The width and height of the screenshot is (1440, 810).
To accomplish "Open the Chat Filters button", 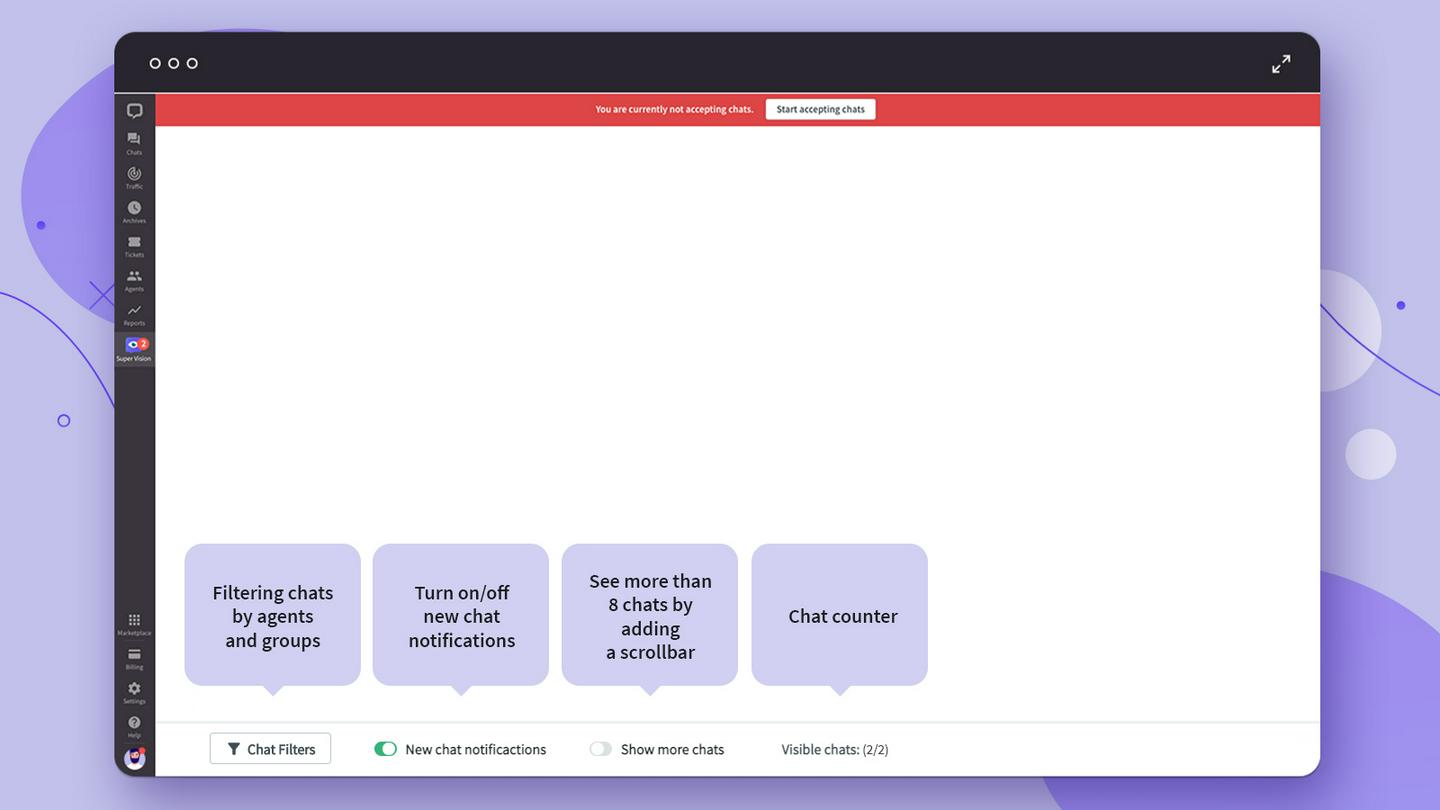I will pos(270,749).
